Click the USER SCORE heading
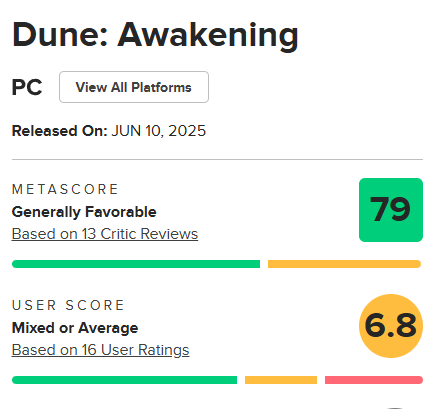 68,305
